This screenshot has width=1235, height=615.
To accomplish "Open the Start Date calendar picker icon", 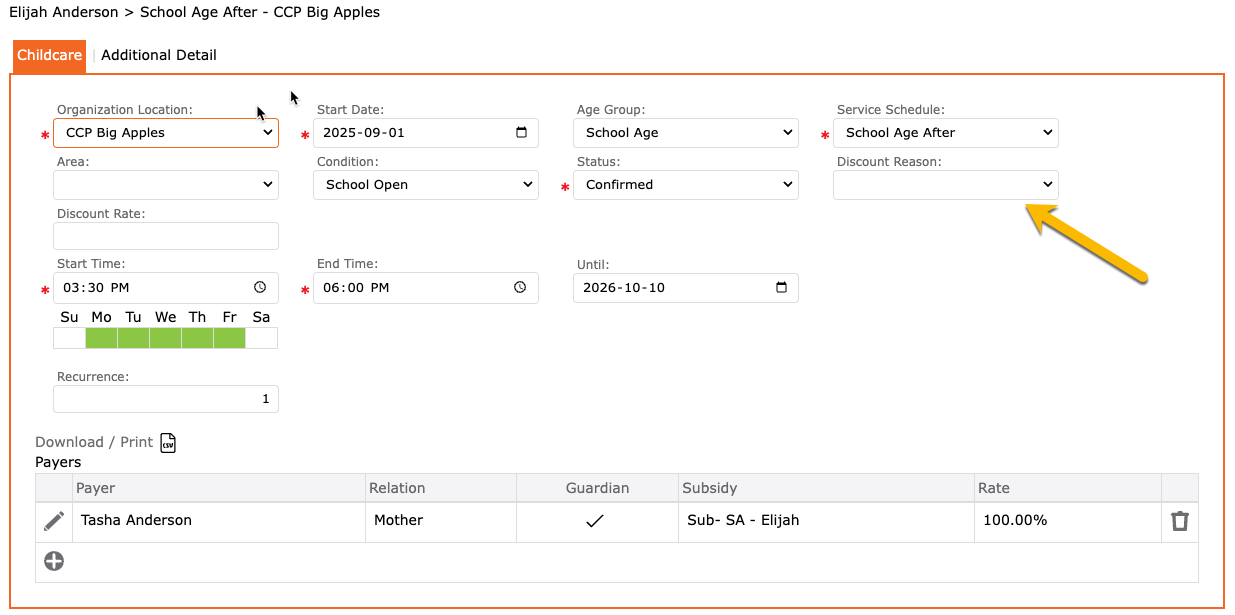I will coord(521,133).
